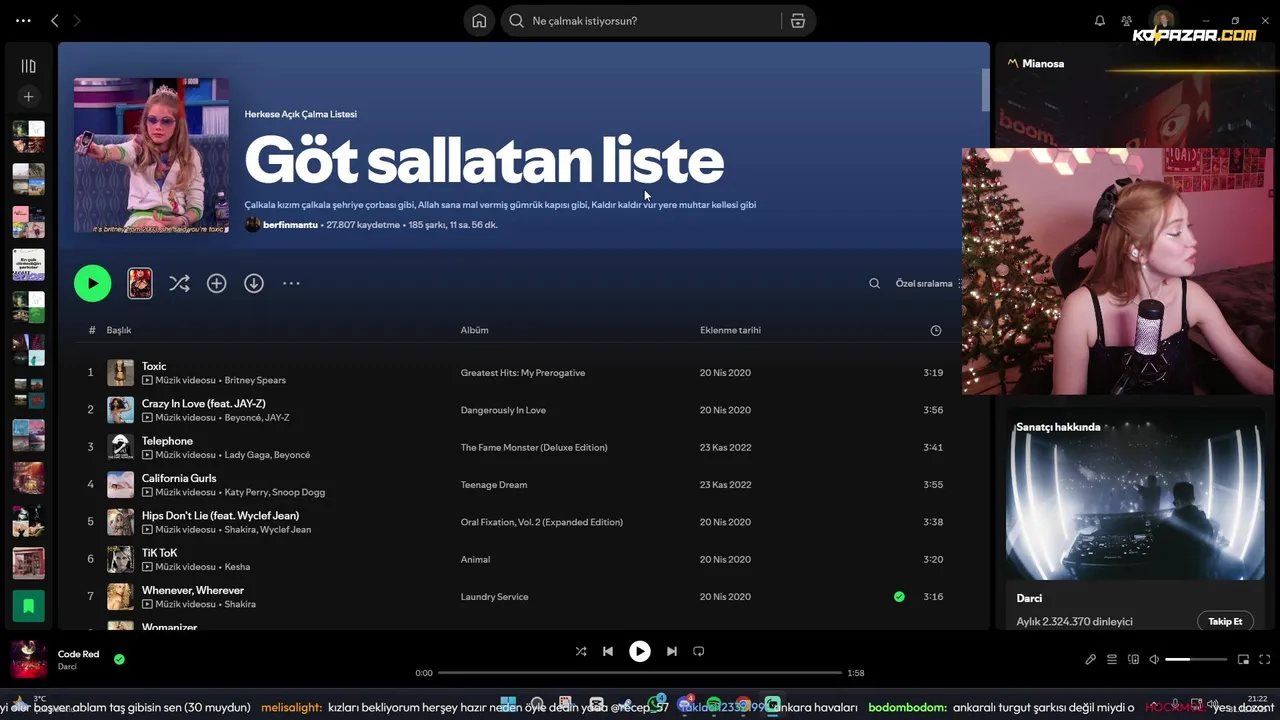Download the playlist
This screenshot has height=720, width=1280.
(254, 284)
